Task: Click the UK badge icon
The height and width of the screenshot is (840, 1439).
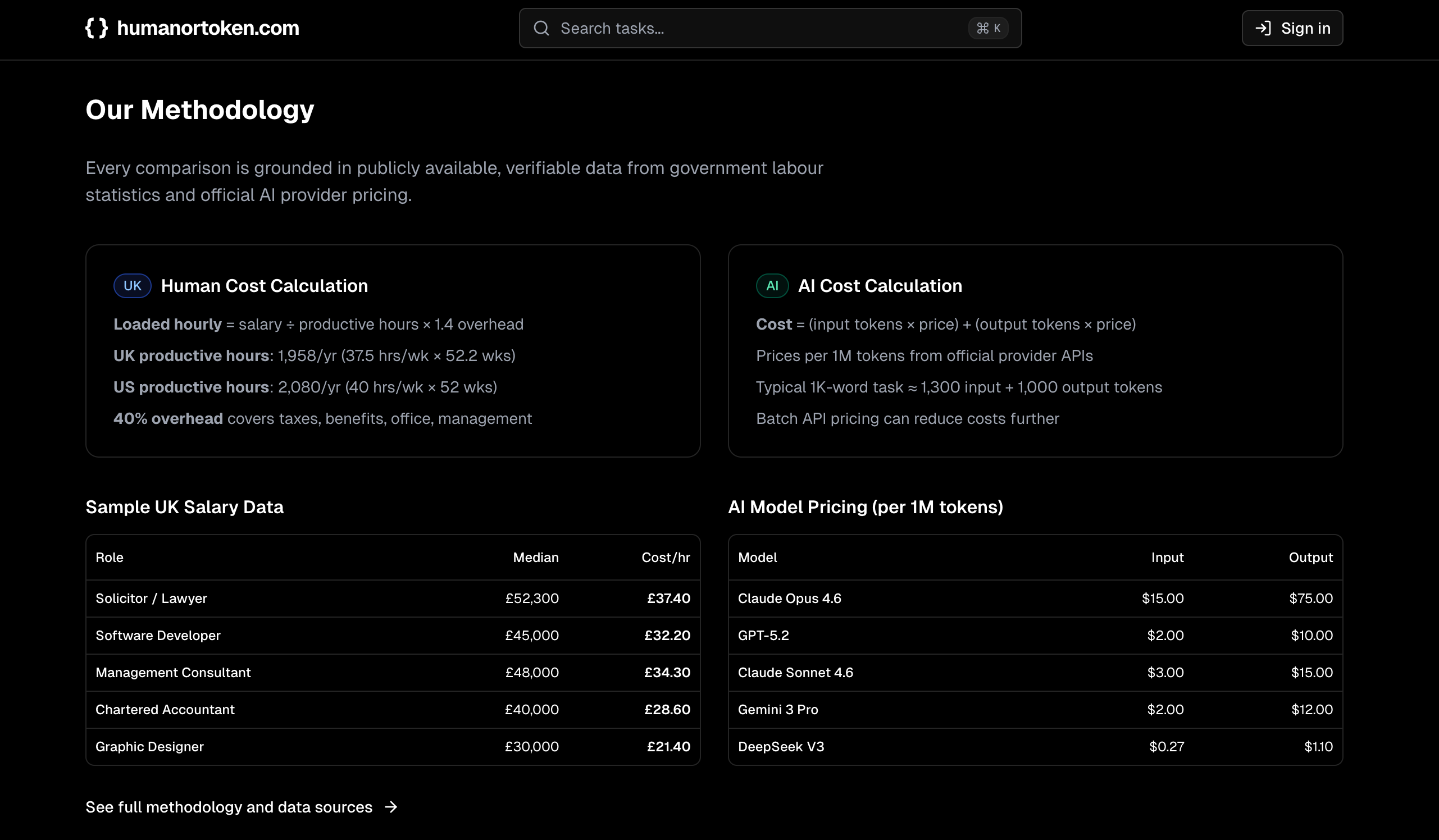Action: click(133, 285)
